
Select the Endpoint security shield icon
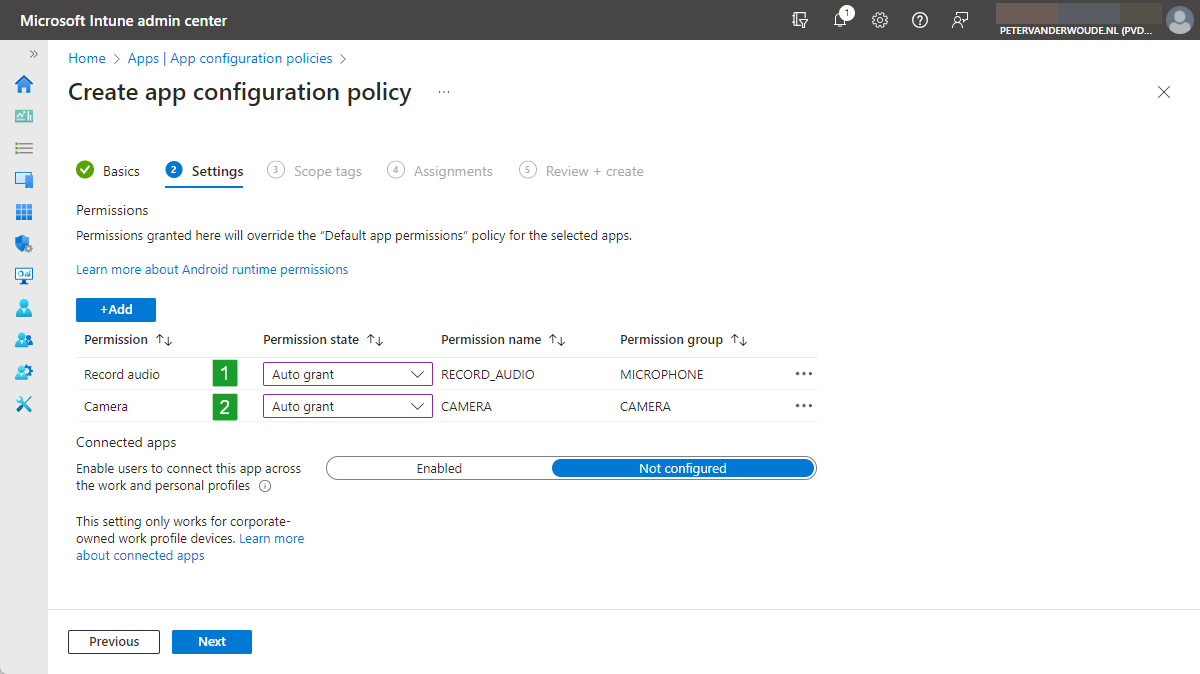coord(23,244)
